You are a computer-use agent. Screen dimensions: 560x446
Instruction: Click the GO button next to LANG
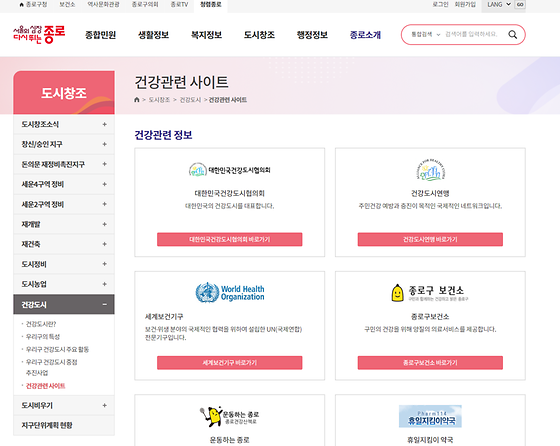point(520,5)
